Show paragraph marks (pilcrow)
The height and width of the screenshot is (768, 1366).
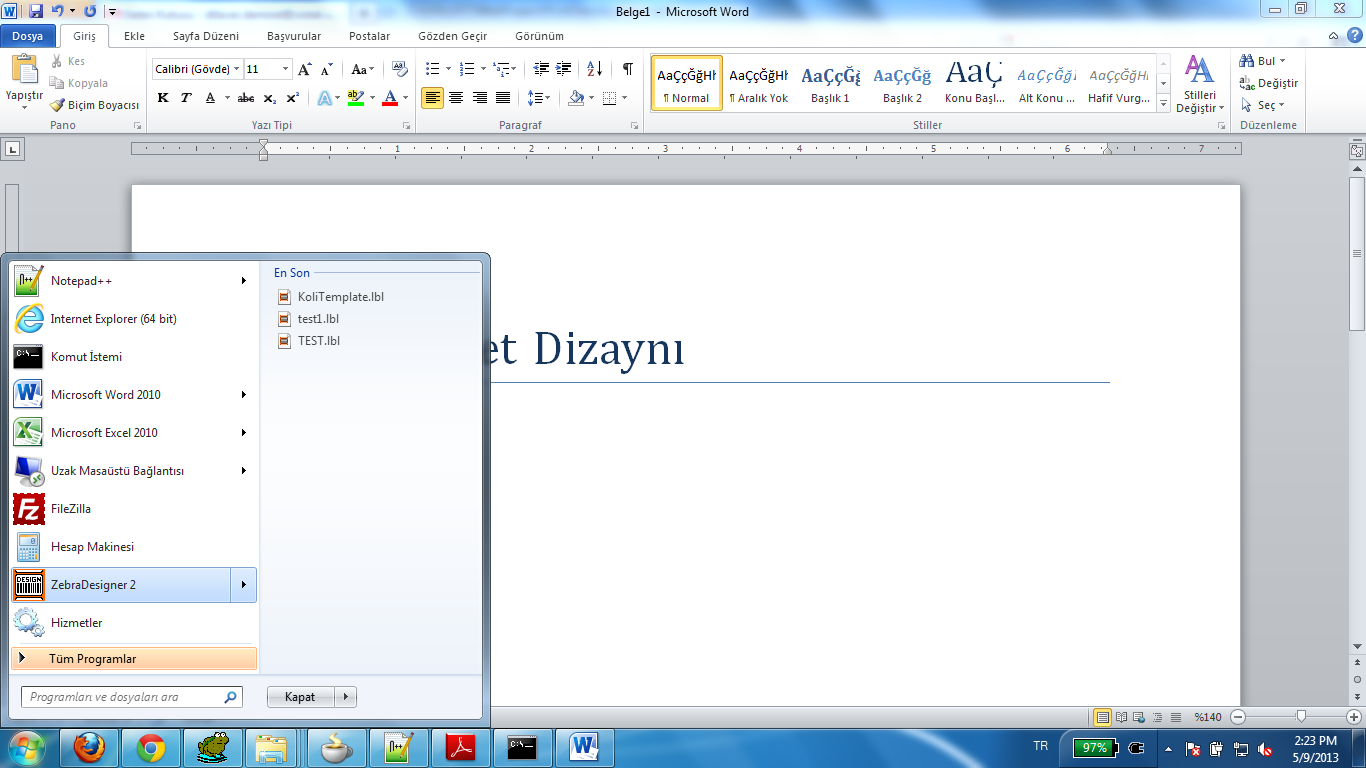627,69
